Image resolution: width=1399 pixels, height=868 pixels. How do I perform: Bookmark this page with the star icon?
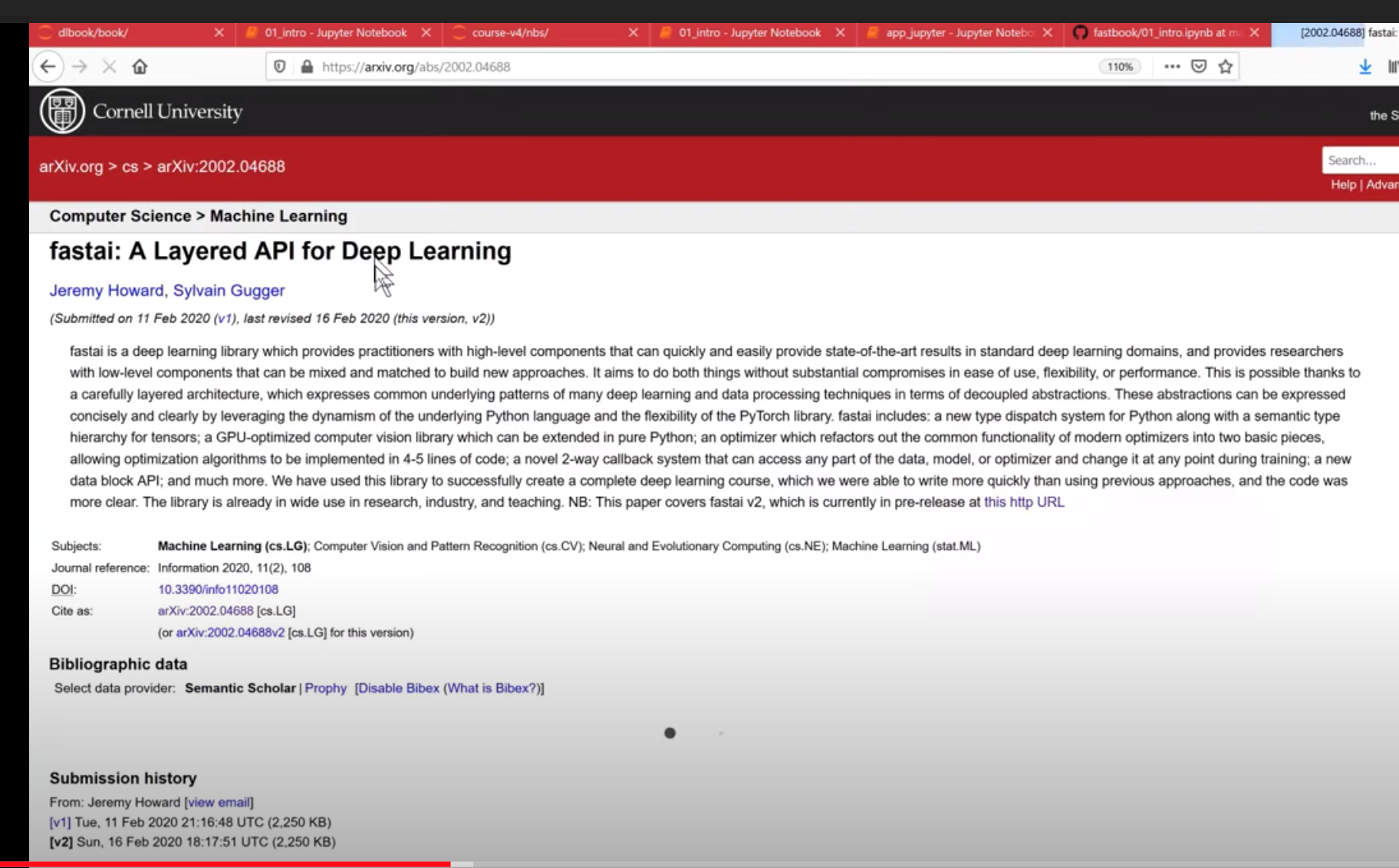[x=1226, y=67]
